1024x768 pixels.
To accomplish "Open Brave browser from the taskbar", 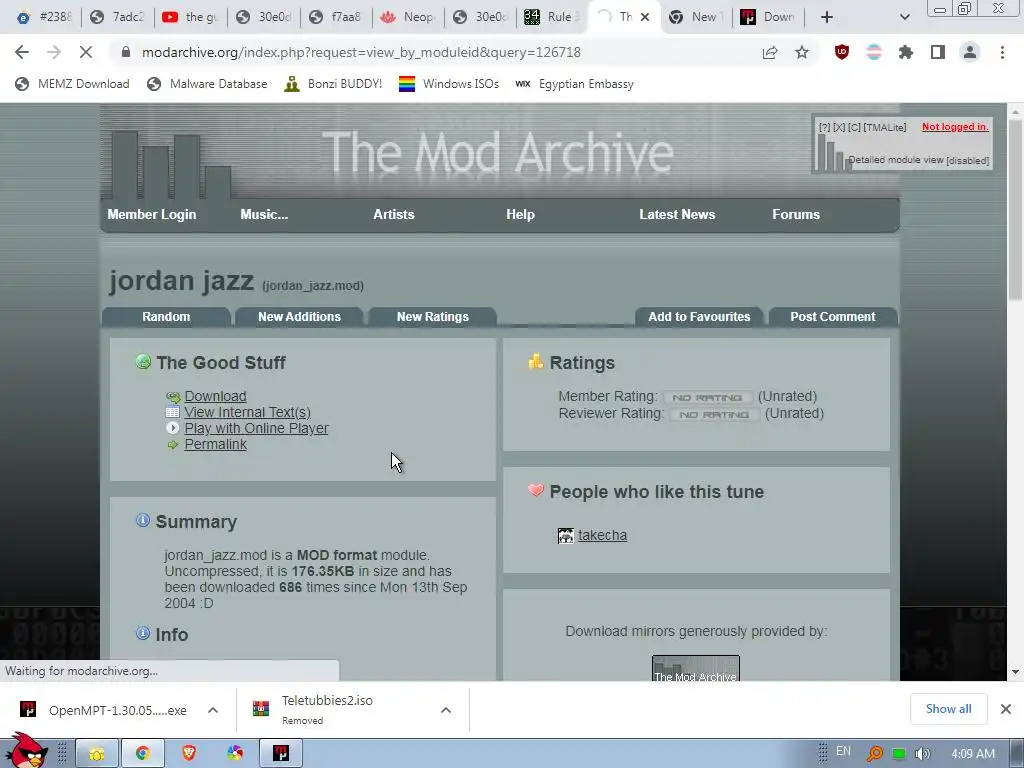I will 189,753.
